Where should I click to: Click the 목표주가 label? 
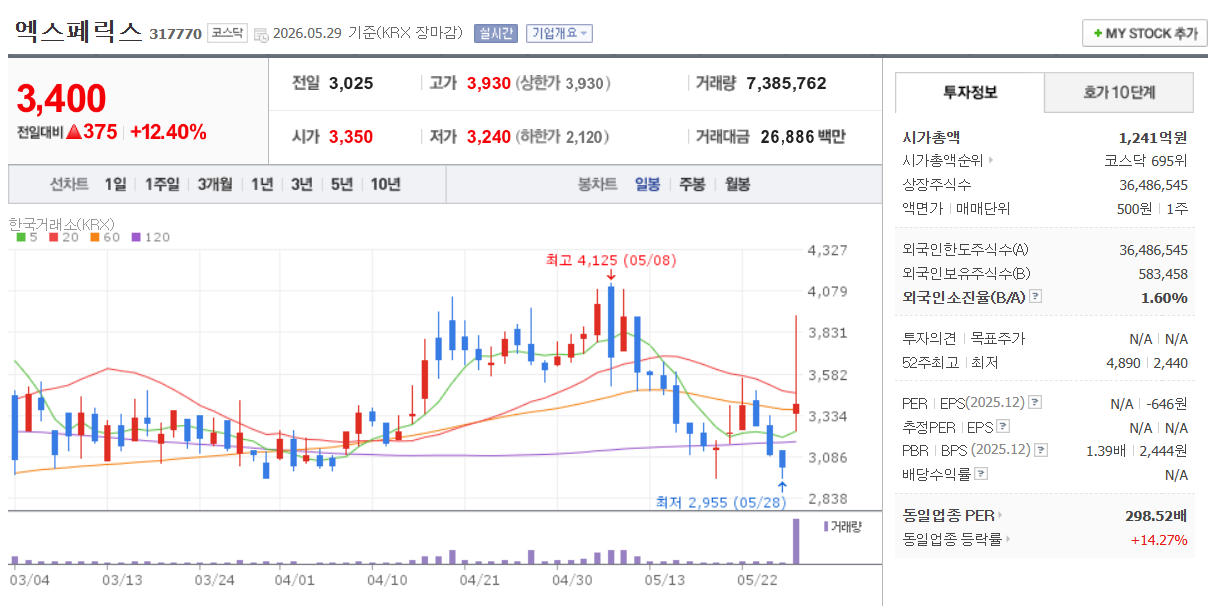point(997,339)
